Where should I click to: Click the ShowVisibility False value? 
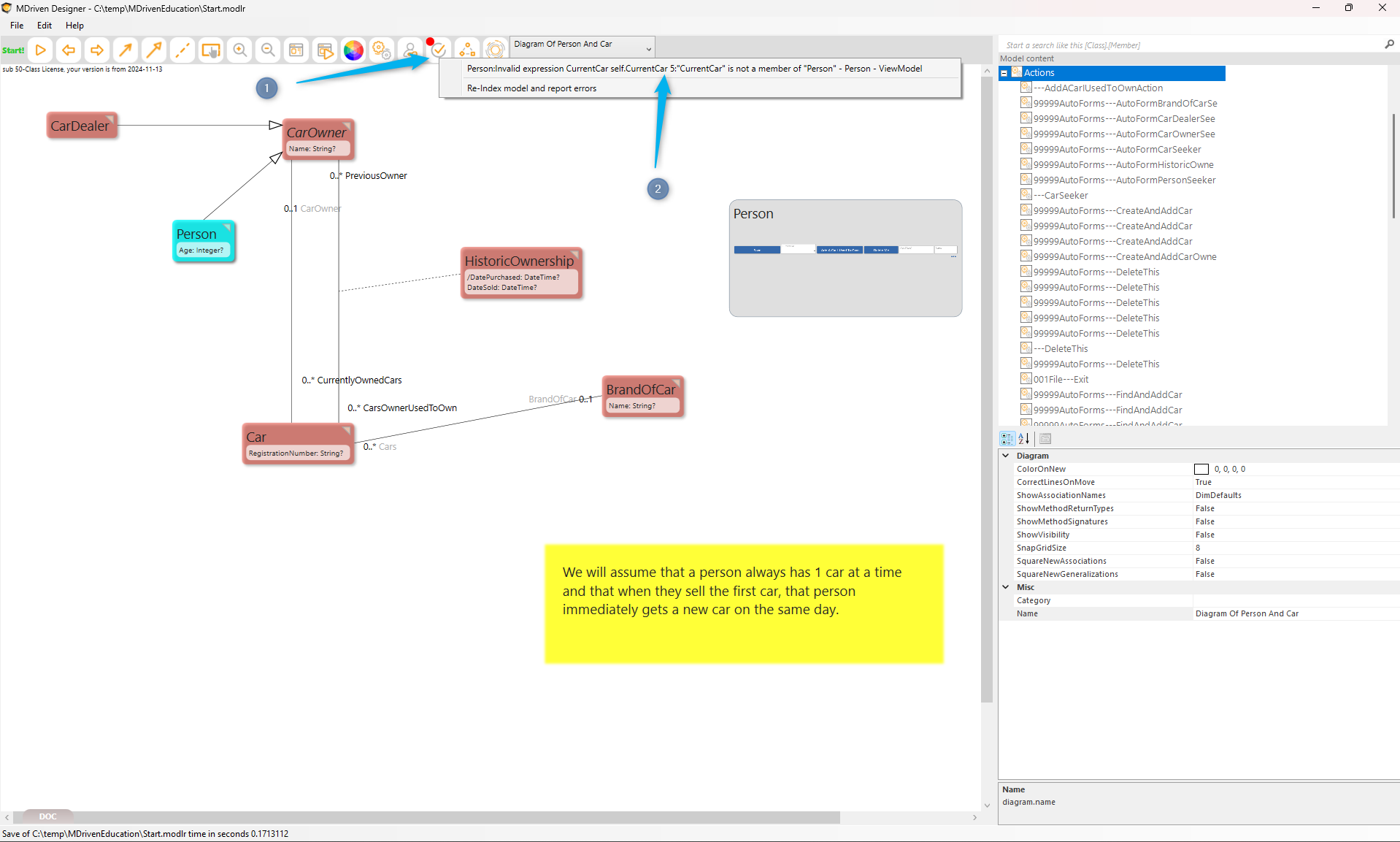[1205, 535]
